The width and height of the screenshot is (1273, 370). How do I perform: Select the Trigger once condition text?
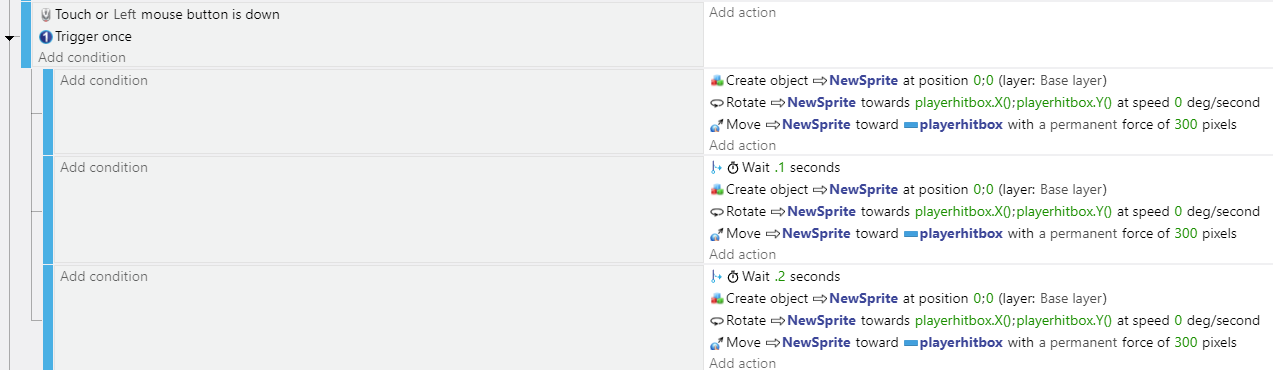tap(93, 37)
